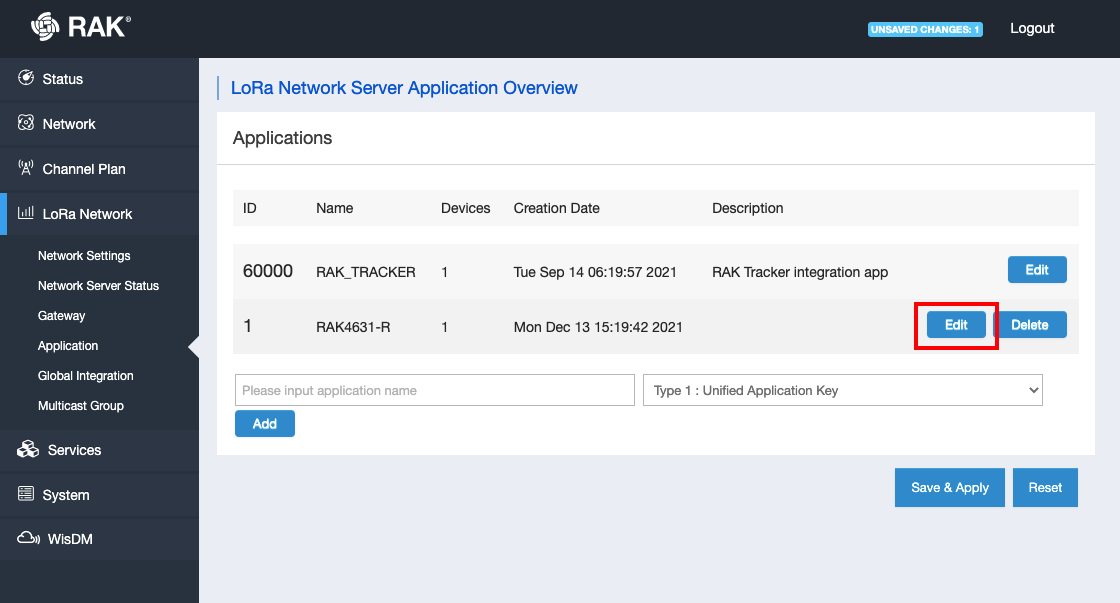Click Save & Apply button
The width and height of the screenshot is (1120, 603).
(950, 487)
